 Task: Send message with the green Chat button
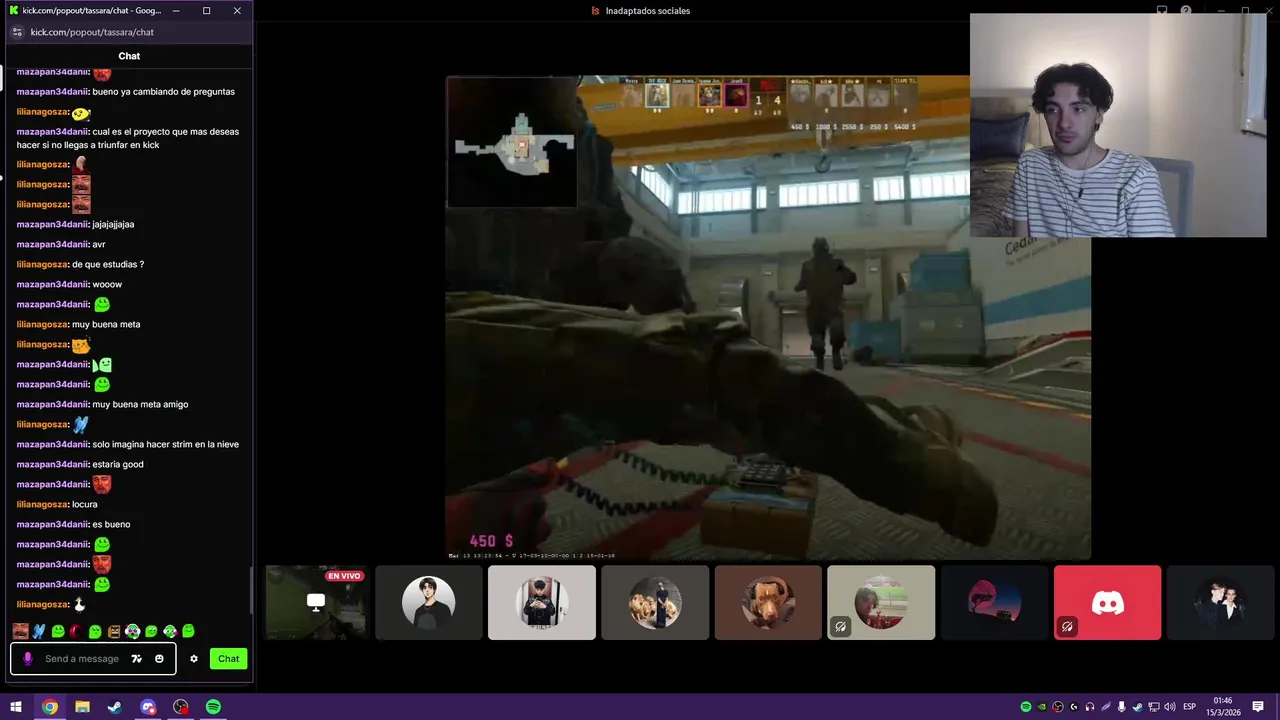(229, 658)
